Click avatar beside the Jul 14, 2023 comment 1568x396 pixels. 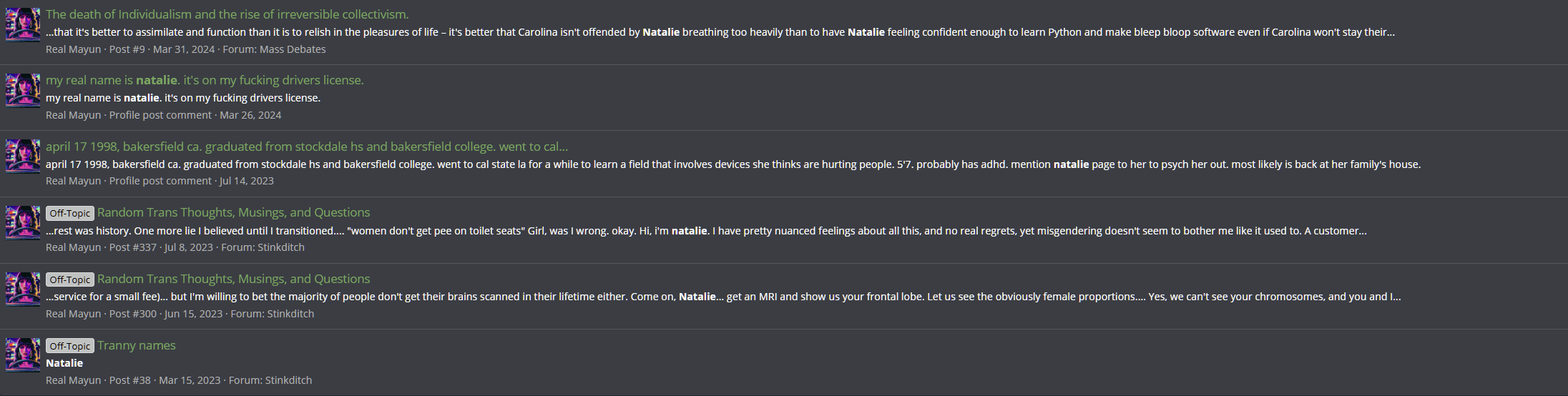[x=23, y=157]
